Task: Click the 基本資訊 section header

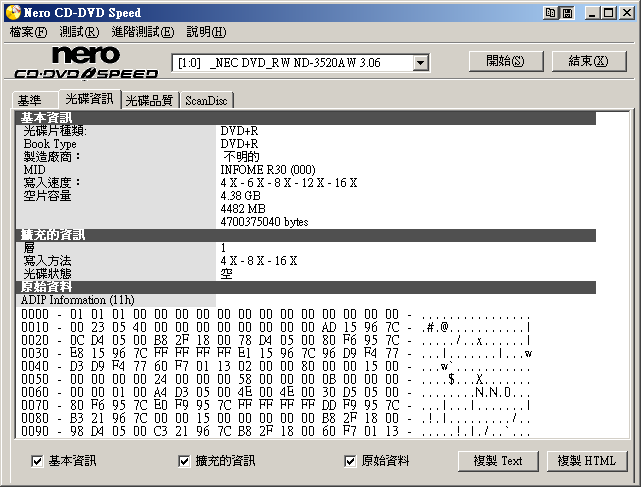Action: (306, 118)
